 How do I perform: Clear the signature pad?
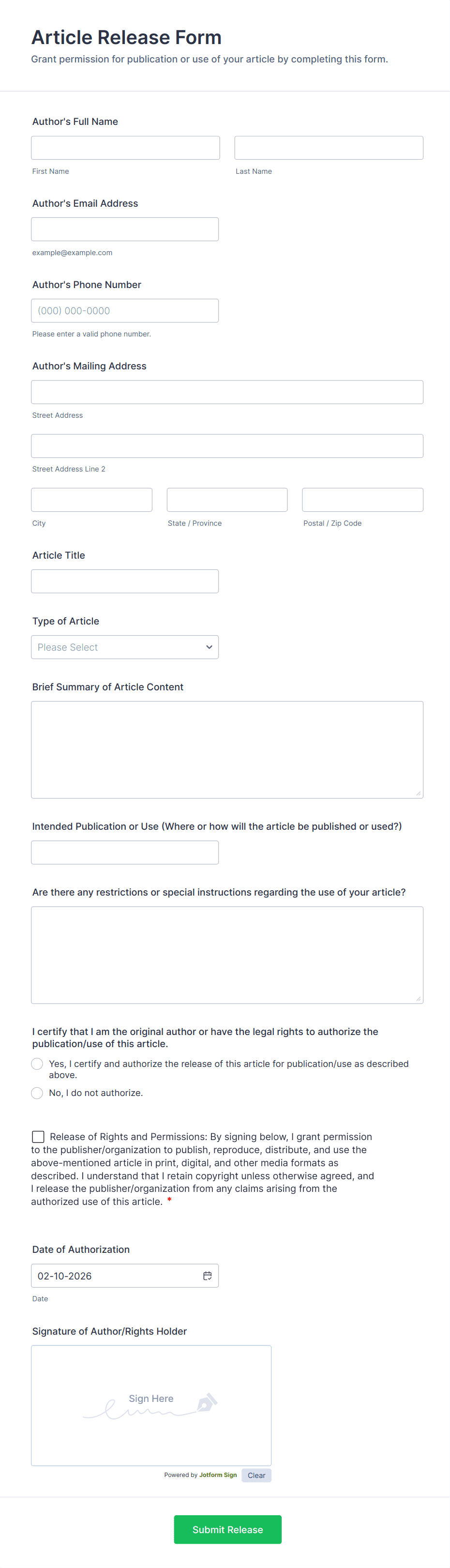pyautogui.click(x=256, y=1475)
